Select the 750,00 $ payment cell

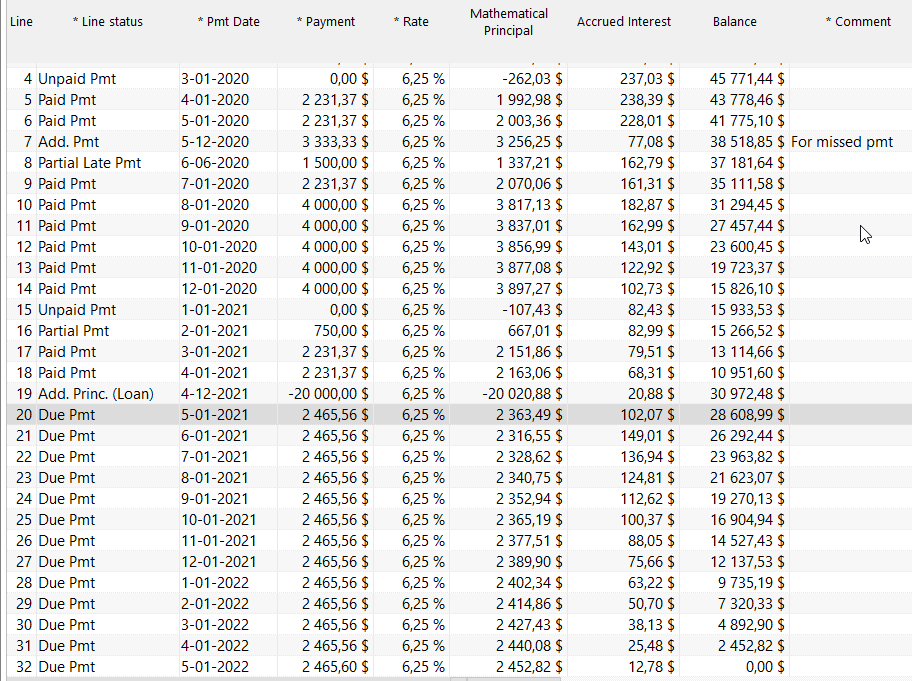point(325,331)
